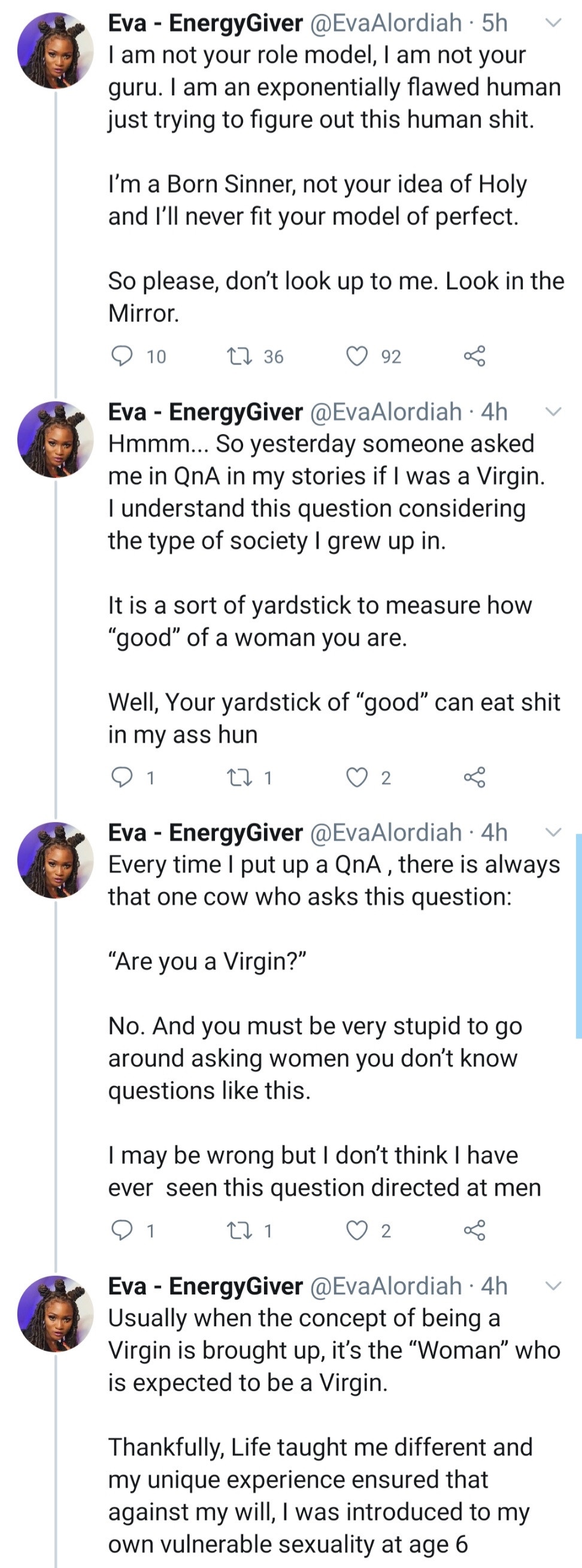This screenshot has width=582, height=1568.
Task: Share the 'yardstick' tweet
Action: click(474, 777)
